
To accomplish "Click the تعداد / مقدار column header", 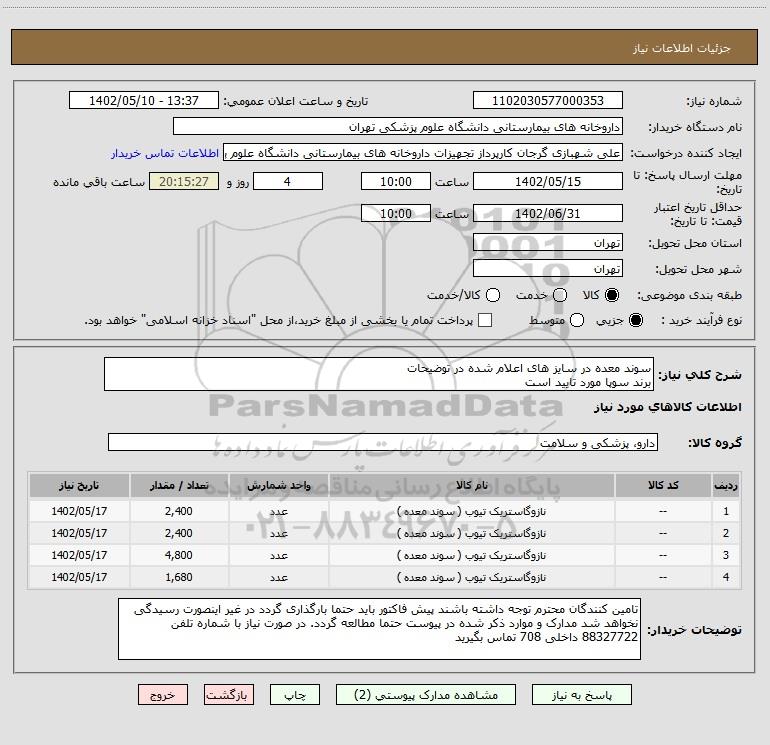I will tap(179, 485).
